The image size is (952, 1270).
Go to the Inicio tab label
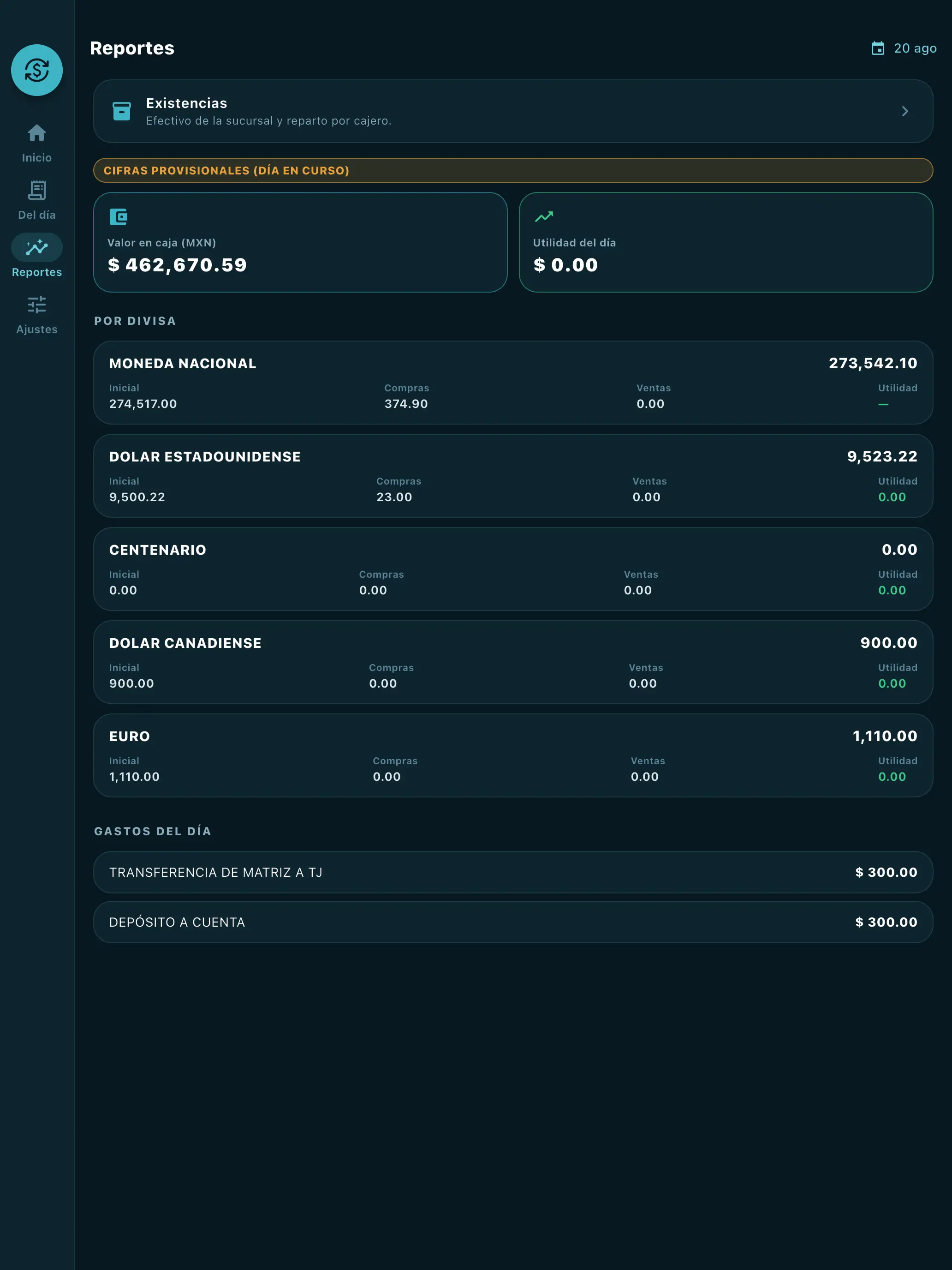coord(37,157)
